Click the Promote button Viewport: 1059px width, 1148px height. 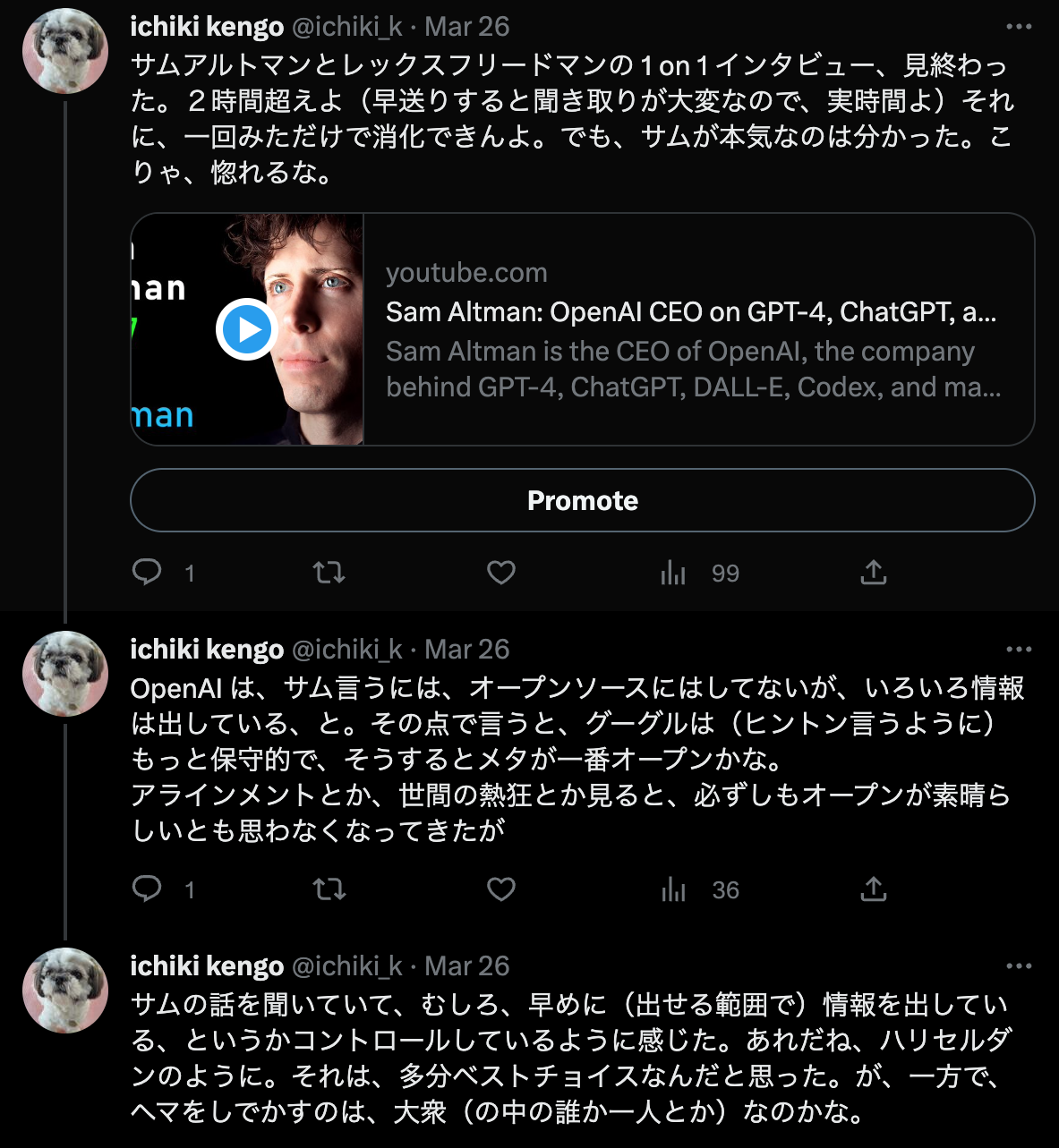(583, 500)
